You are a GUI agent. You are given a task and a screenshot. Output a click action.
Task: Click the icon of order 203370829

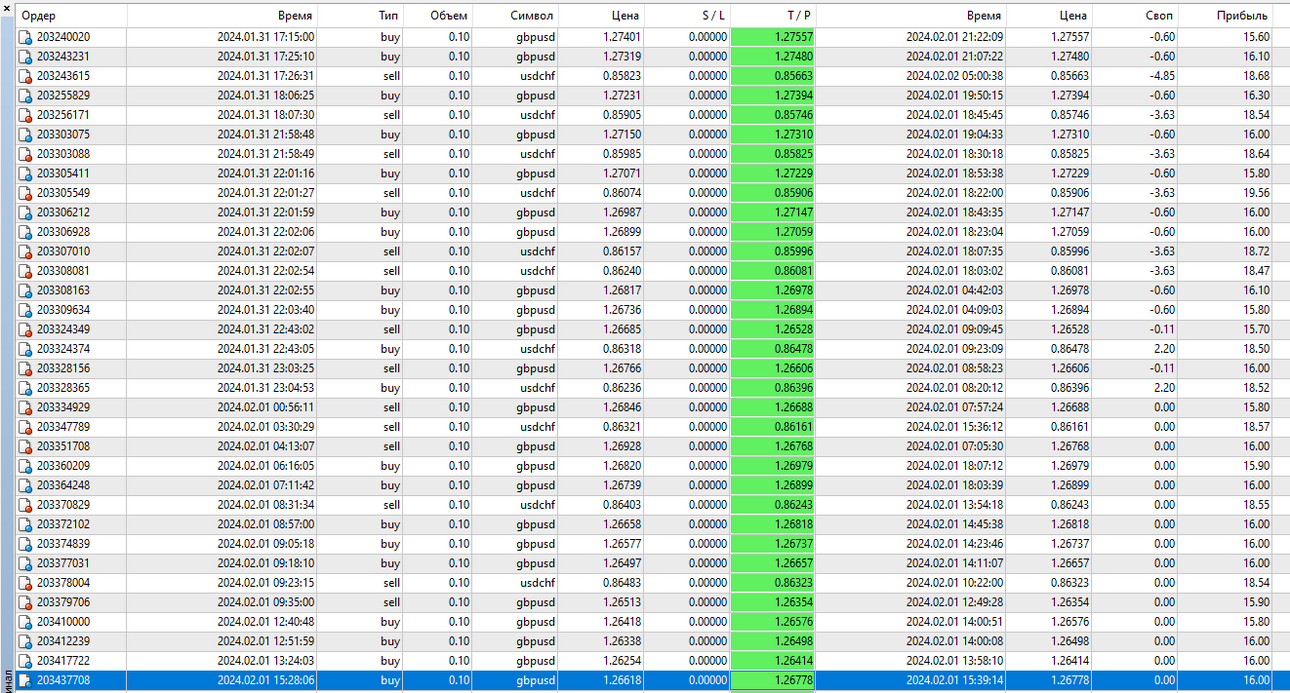click(26, 505)
